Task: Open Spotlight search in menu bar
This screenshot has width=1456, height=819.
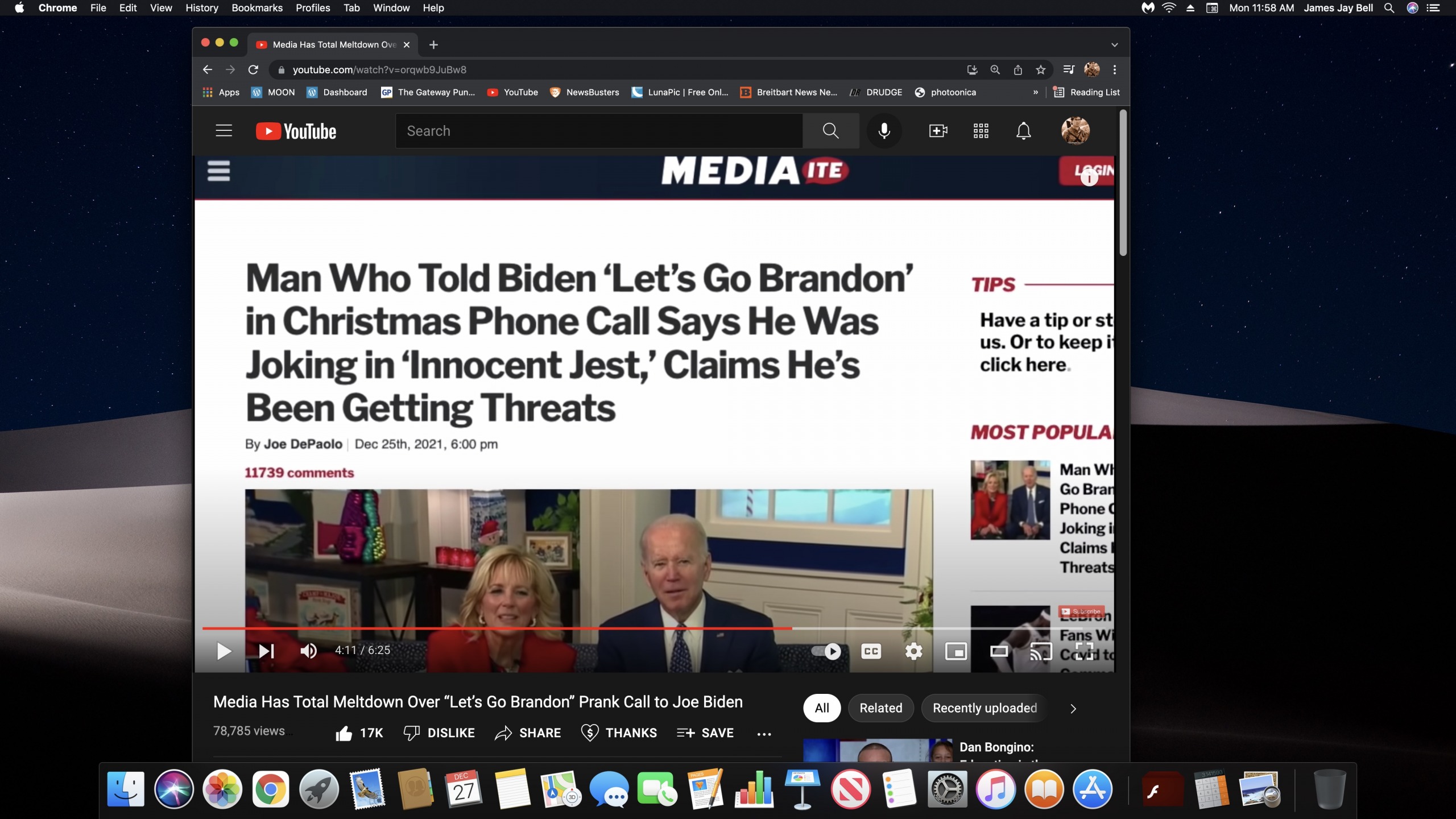Action: click(1389, 8)
